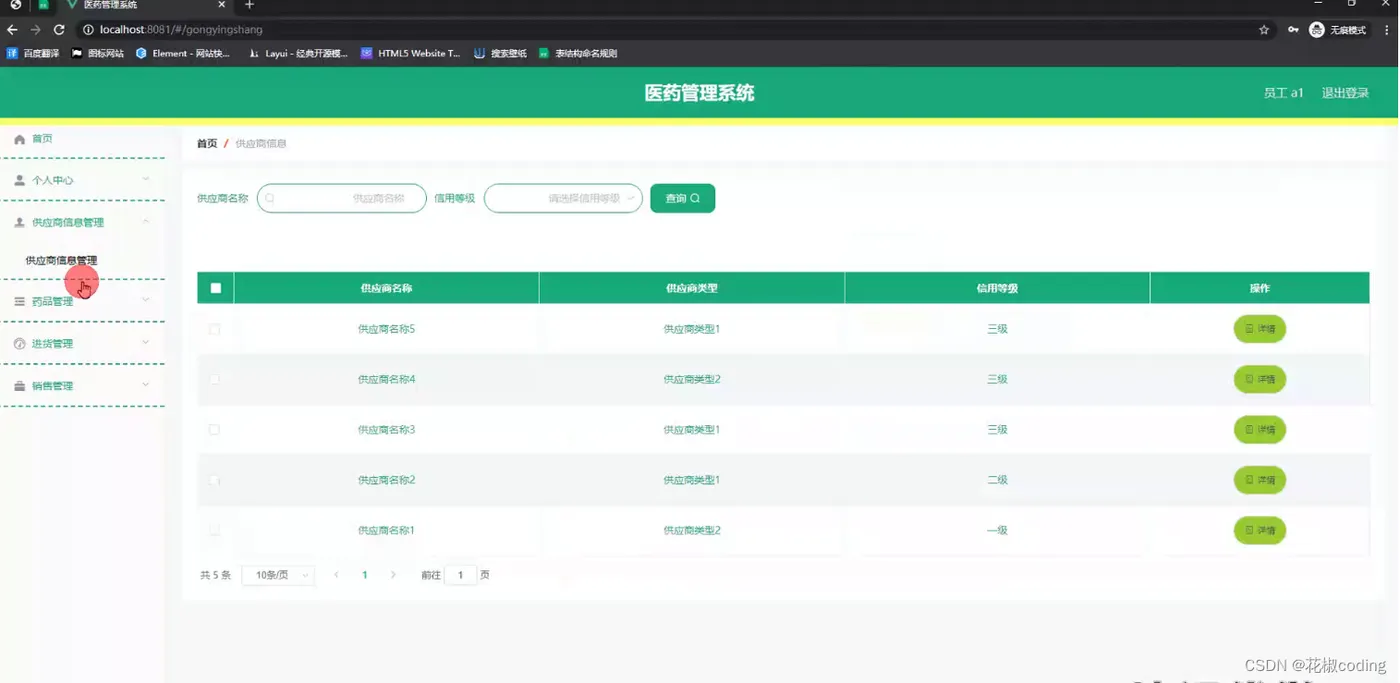This screenshot has width=1400, height=683.
Task: Switch to the pinned green favicon tab
Action: pos(43,5)
